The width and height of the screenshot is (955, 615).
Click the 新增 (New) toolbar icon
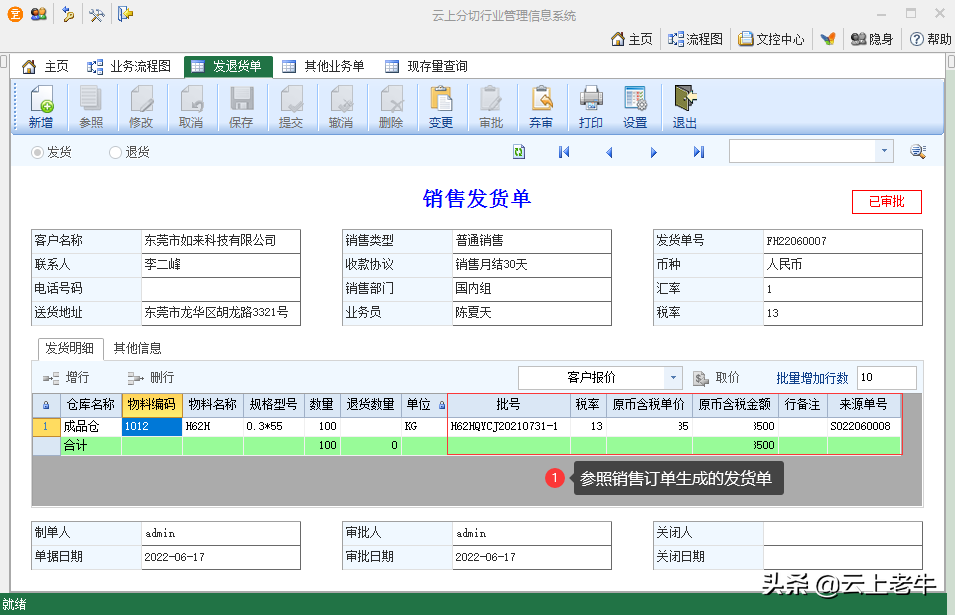41,107
